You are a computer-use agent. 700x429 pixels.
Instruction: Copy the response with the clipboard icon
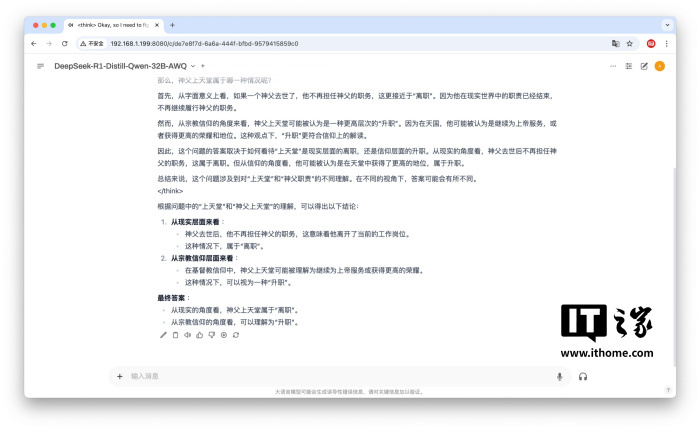[175, 335]
